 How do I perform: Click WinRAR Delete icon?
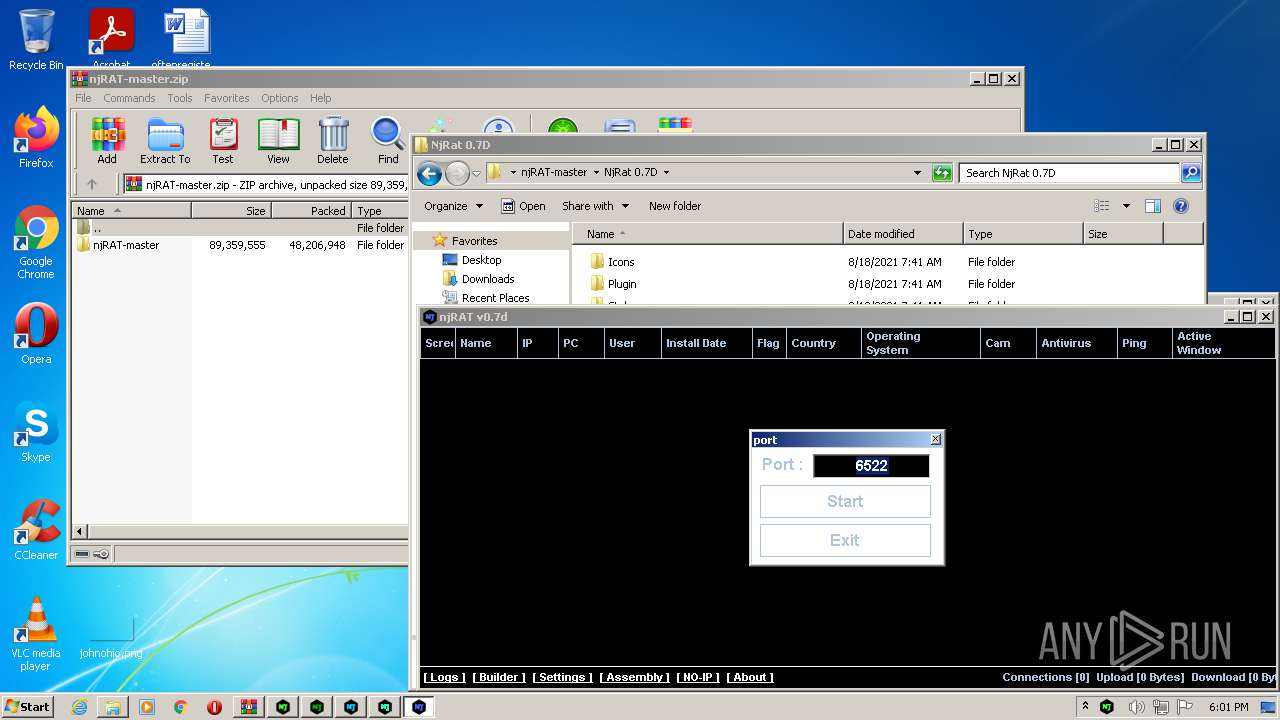pyautogui.click(x=333, y=140)
